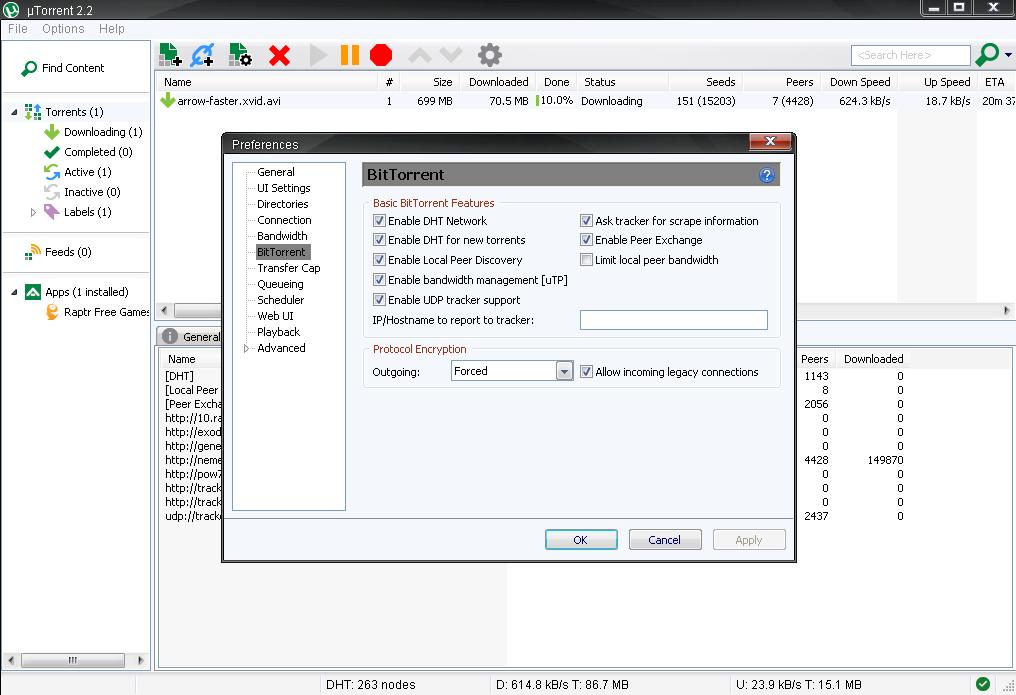Click the Create New Torrent icon
1016x695 pixels.
(240, 54)
